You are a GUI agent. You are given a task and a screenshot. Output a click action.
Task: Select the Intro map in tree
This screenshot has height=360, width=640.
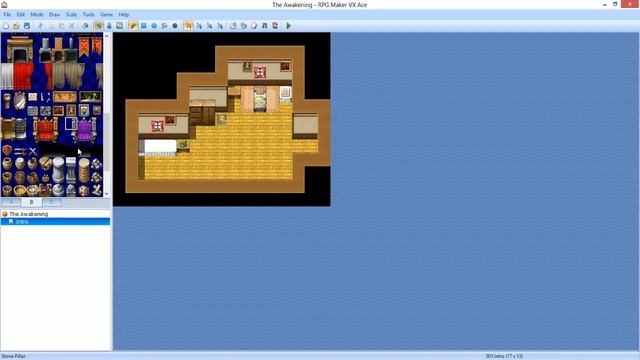click(x=22, y=222)
